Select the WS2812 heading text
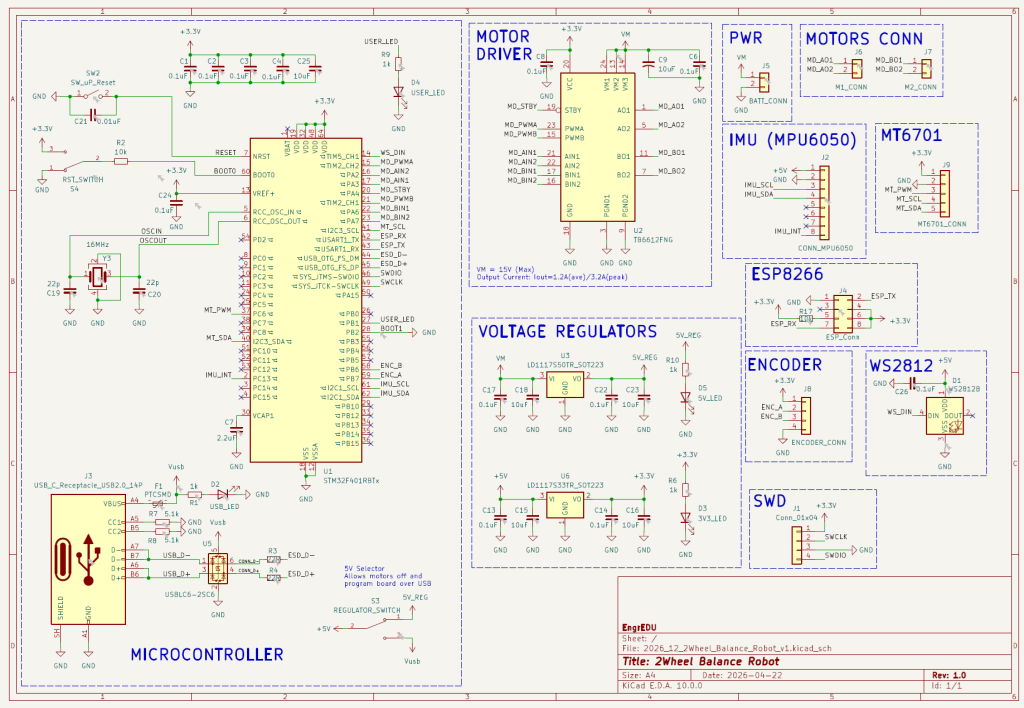The height and width of the screenshot is (708, 1024). coord(901,366)
